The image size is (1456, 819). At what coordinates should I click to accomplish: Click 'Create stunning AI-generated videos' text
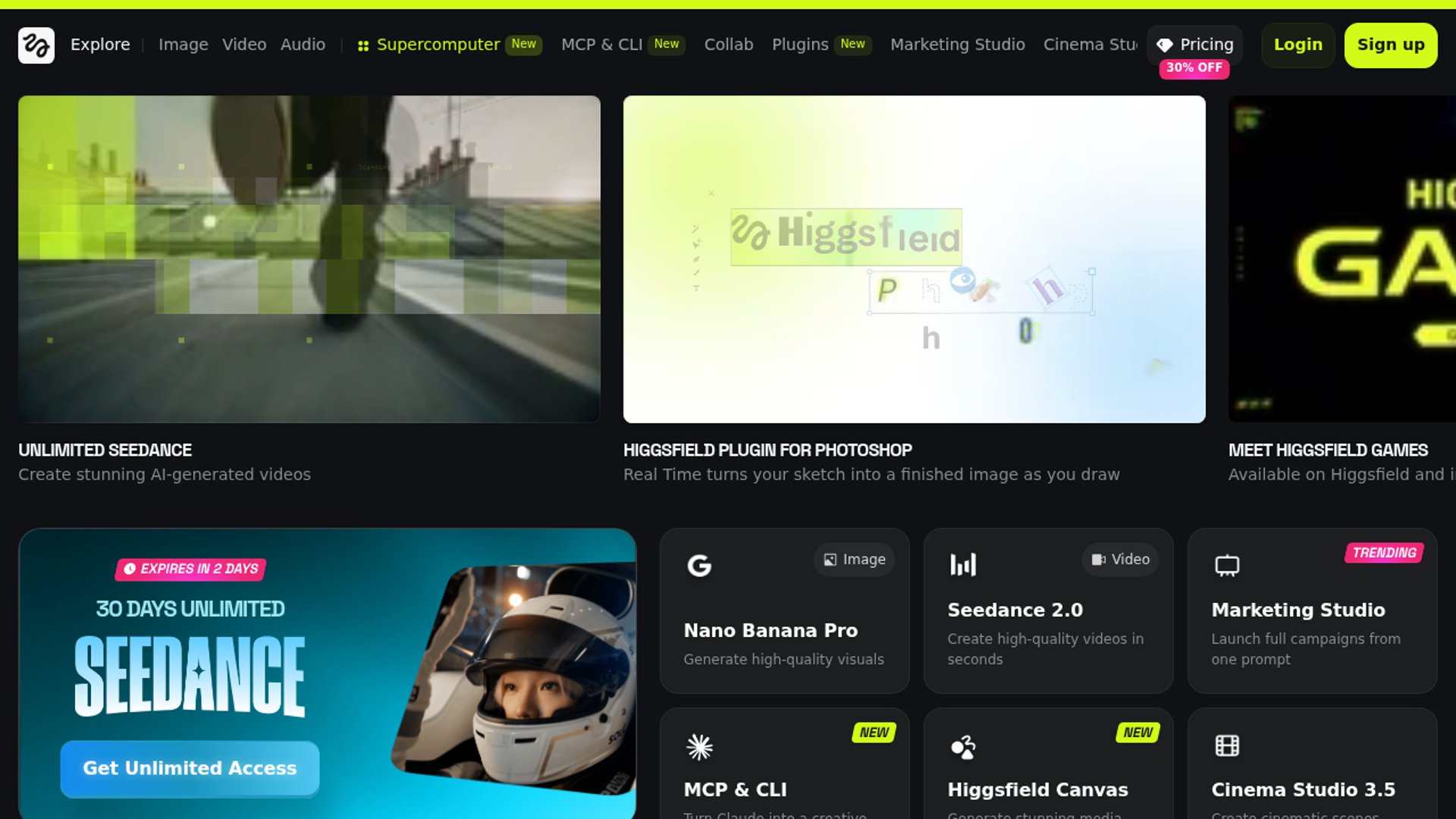165,475
